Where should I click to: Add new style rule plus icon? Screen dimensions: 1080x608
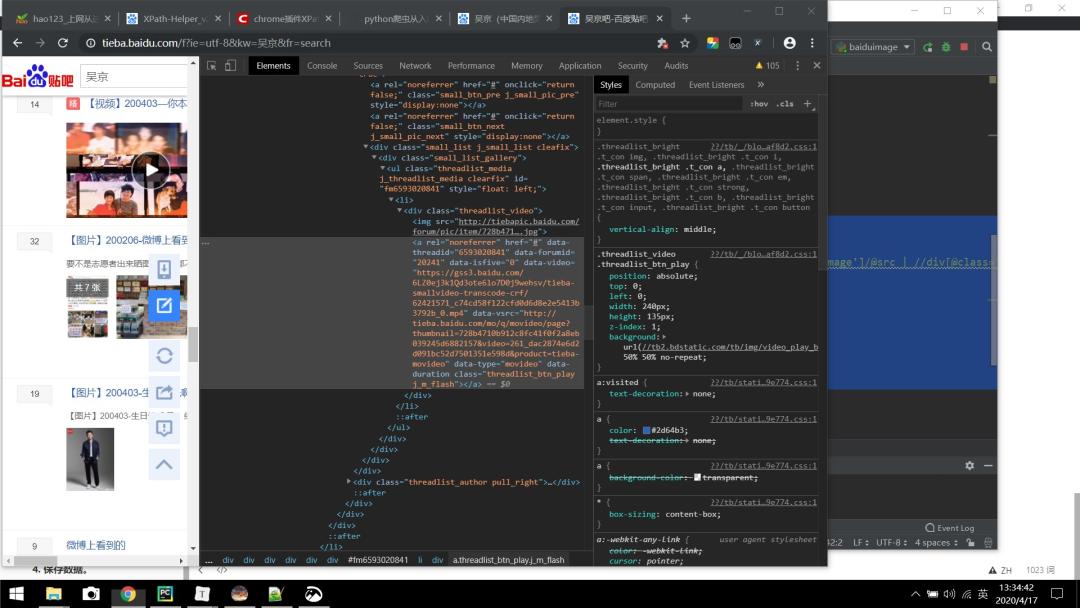pos(808,104)
